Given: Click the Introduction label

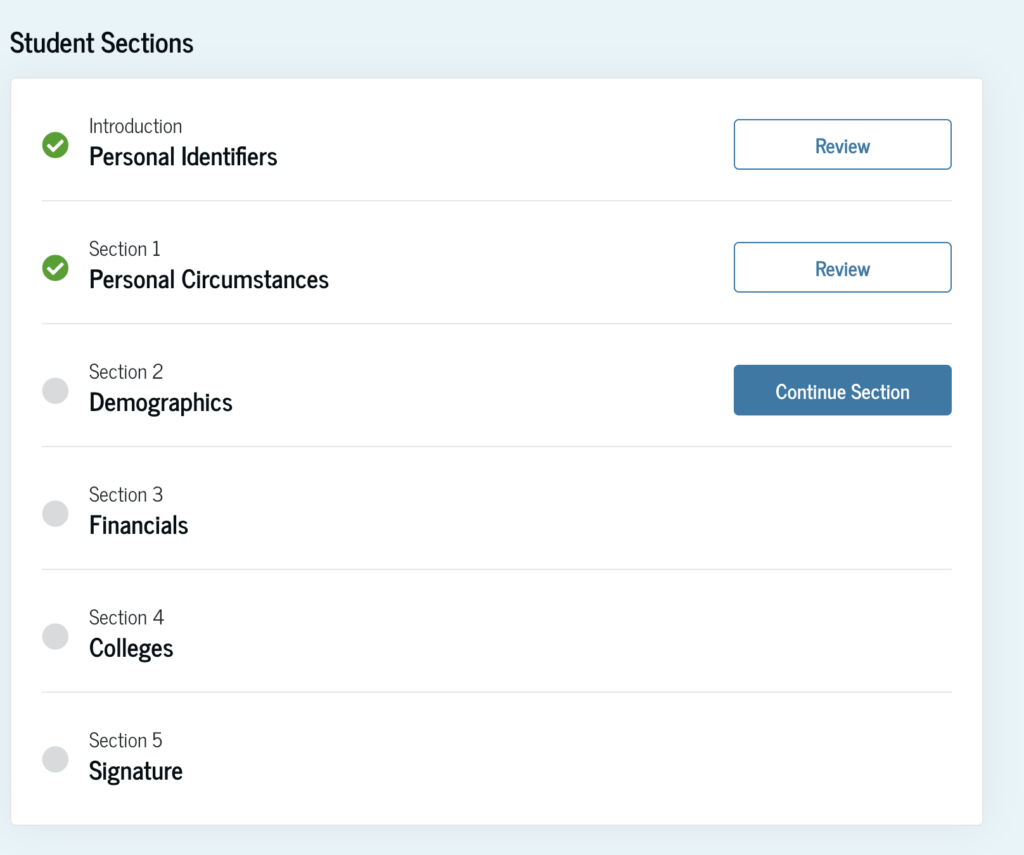Looking at the screenshot, I should (x=135, y=126).
